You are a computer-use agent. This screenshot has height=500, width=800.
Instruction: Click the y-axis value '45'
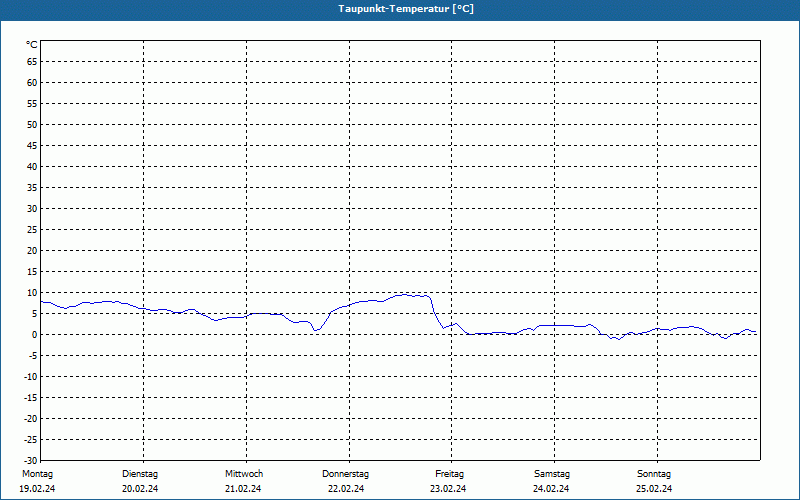point(32,145)
